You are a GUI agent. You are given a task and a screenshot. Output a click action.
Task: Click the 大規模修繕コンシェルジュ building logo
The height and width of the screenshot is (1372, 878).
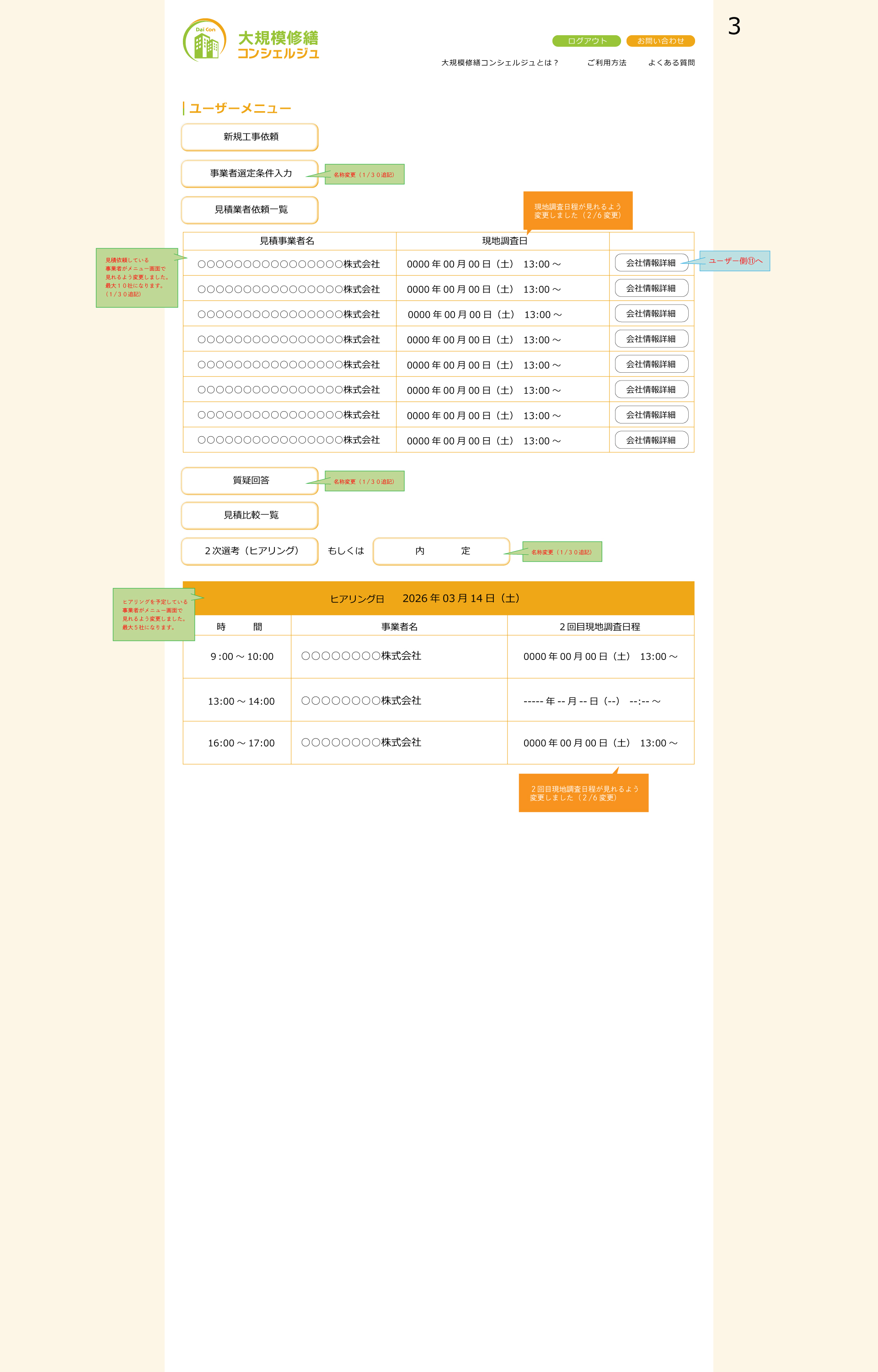click(251, 40)
